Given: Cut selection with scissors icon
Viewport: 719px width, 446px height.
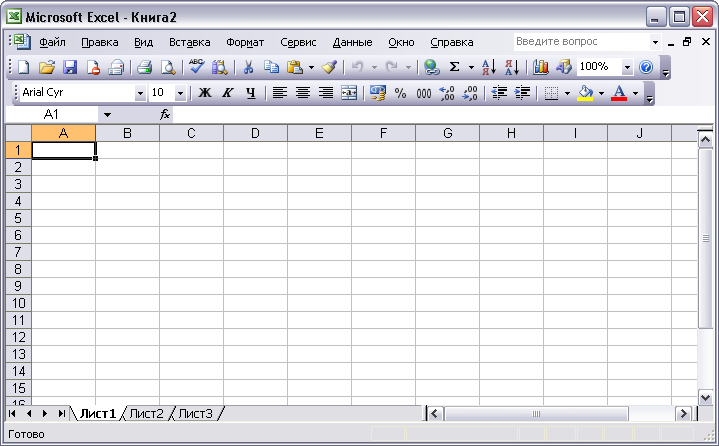Looking at the screenshot, I should point(248,67).
